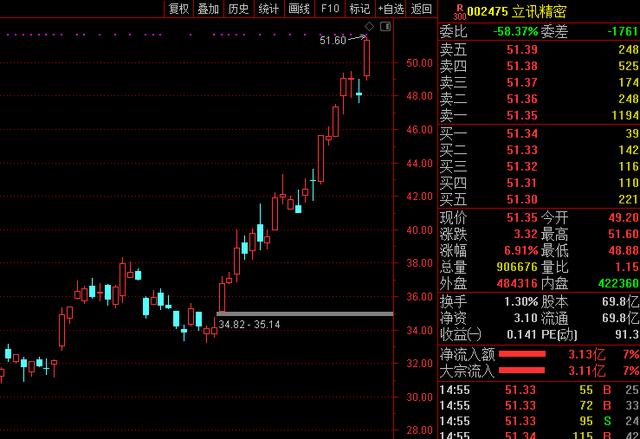Select the 买二 51.33 order row
The height and width of the screenshot is (439, 640).
[539, 150]
